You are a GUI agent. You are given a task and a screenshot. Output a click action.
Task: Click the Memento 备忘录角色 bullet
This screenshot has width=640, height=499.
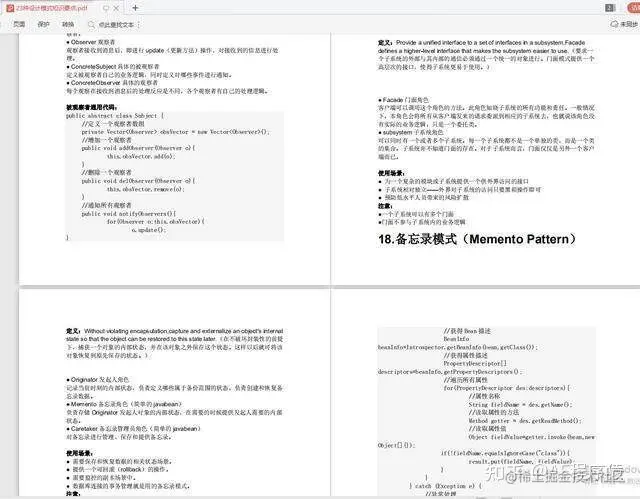pyautogui.click(x=124, y=404)
